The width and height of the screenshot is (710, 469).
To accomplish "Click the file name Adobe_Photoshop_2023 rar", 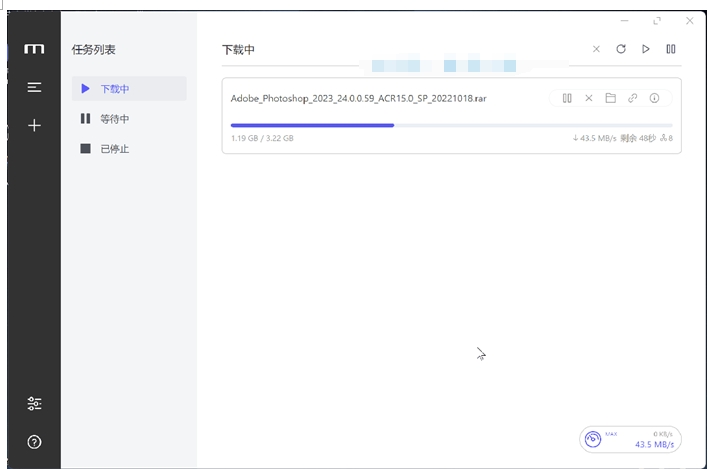I will point(358,98).
